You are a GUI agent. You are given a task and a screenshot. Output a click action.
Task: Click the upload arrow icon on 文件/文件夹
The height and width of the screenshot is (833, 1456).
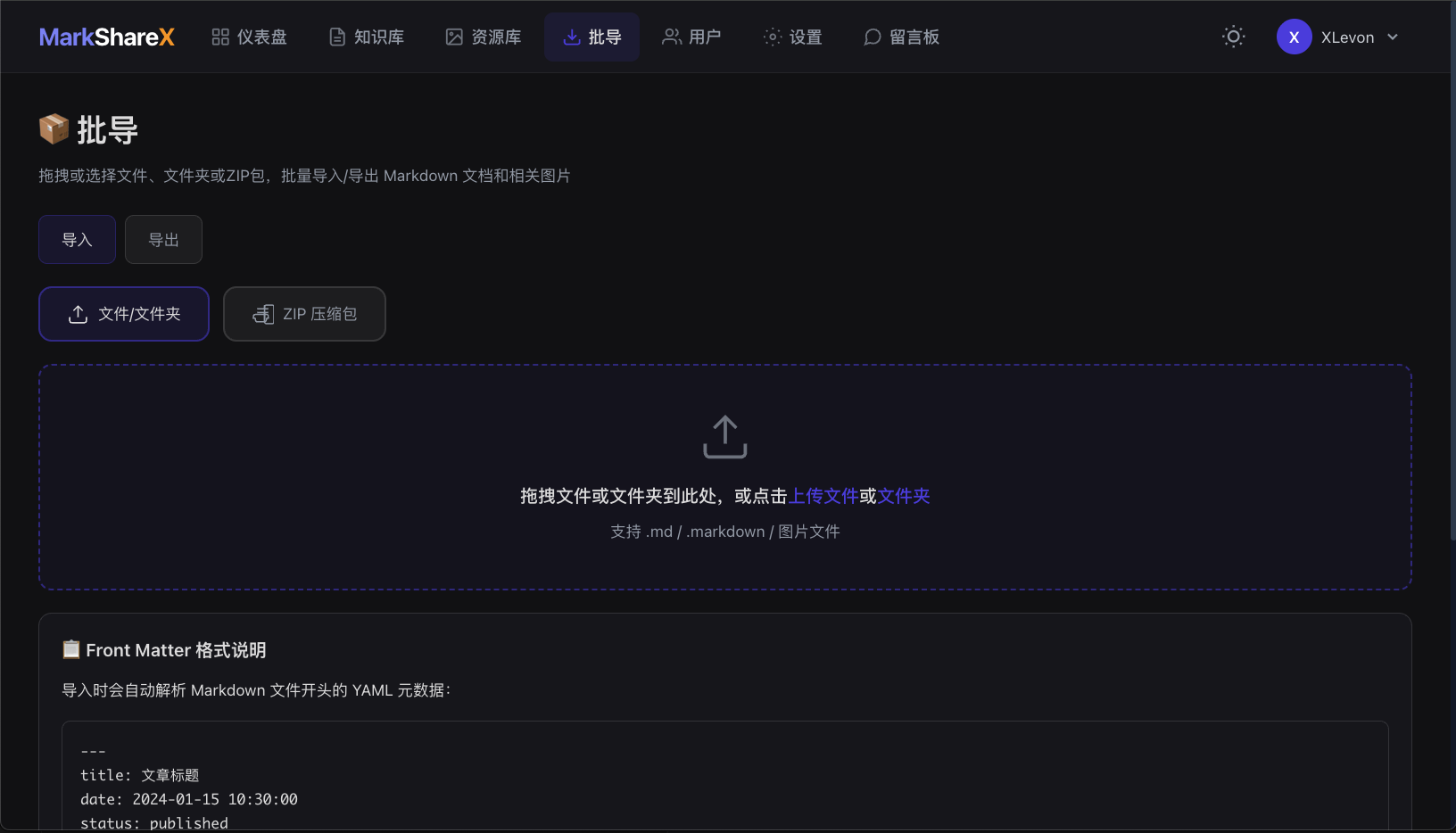tap(78, 314)
